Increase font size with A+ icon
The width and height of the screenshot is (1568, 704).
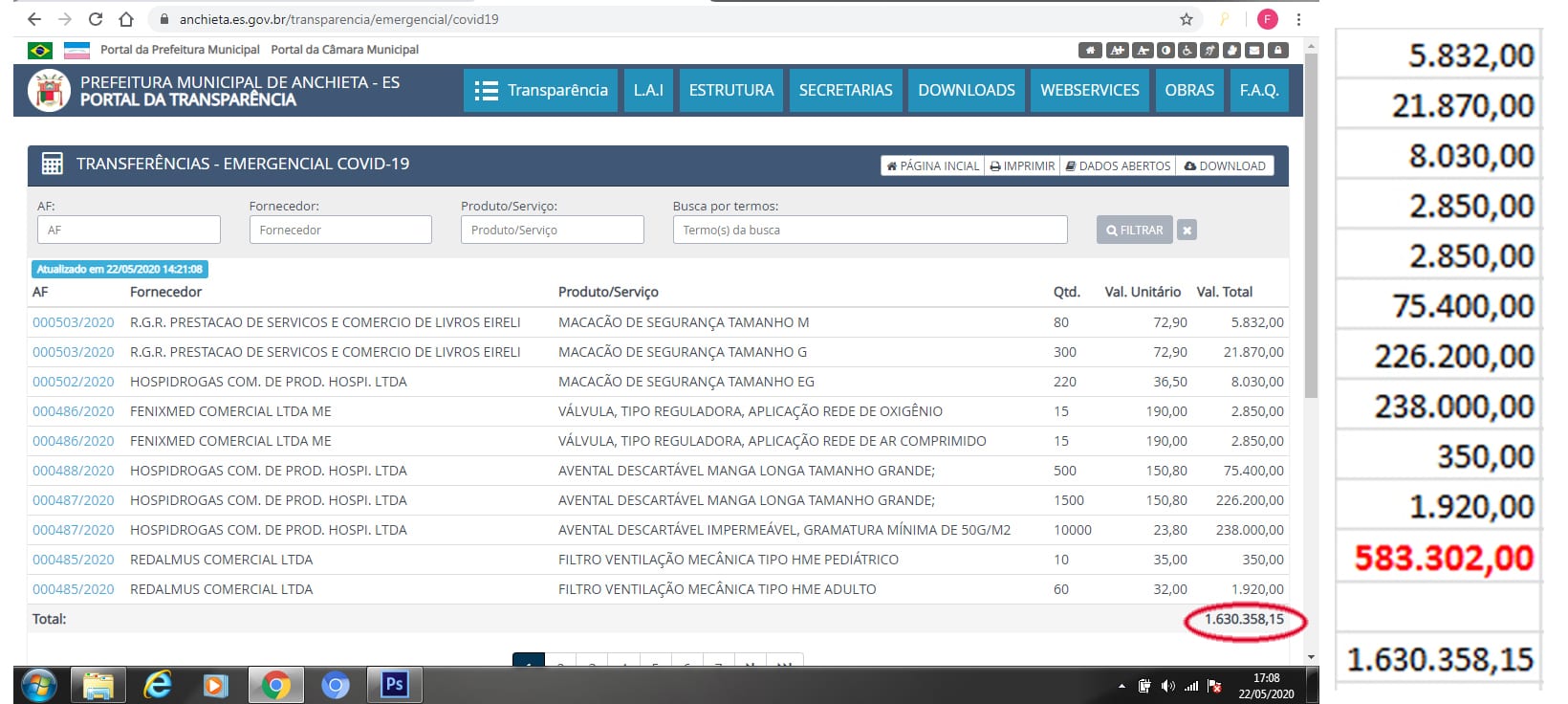tap(1117, 50)
